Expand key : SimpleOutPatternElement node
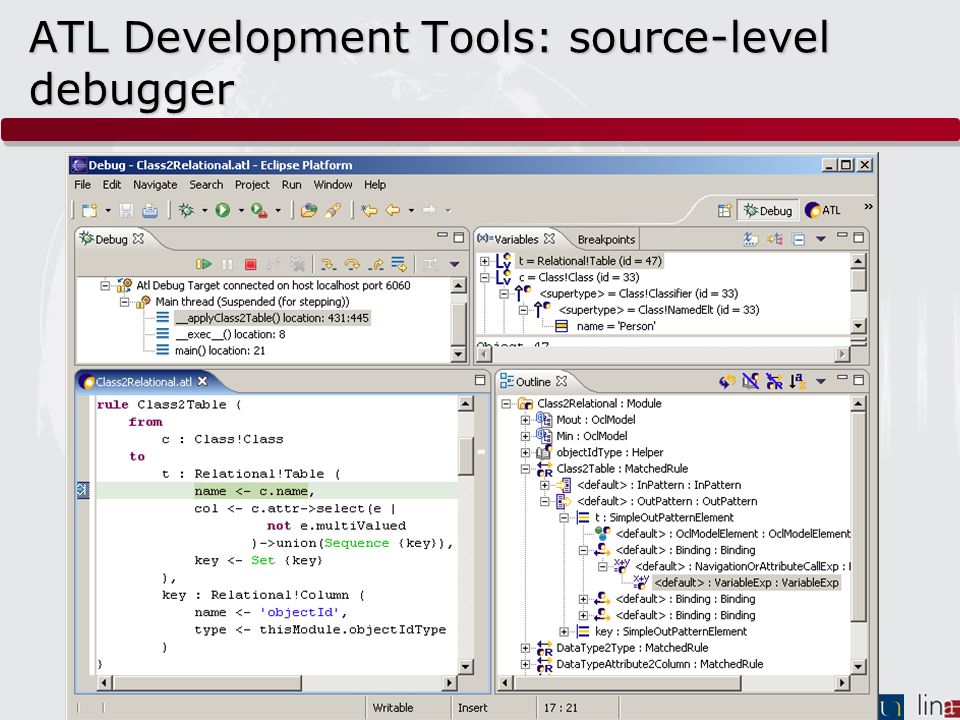This screenshot has width=960, height=720. (x=564, y=631)
